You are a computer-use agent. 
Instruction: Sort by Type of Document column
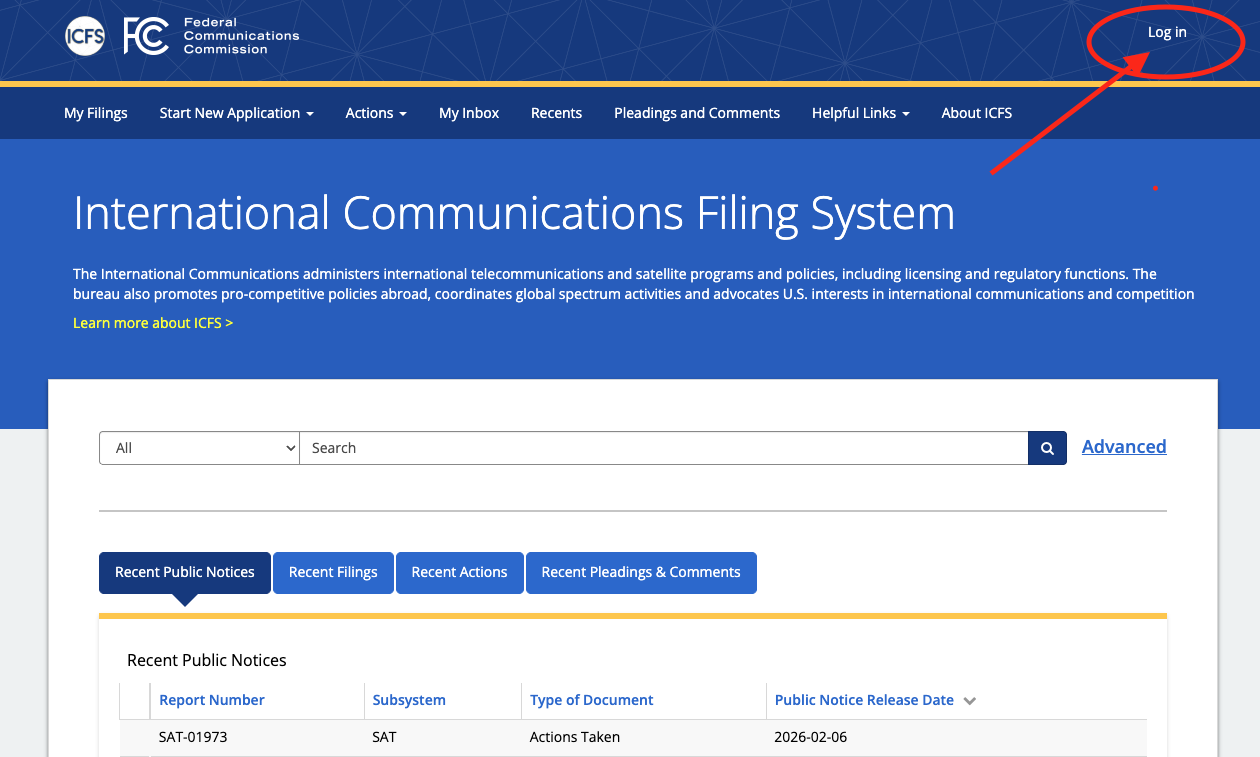pyautogui.click(x=592, y=700)
